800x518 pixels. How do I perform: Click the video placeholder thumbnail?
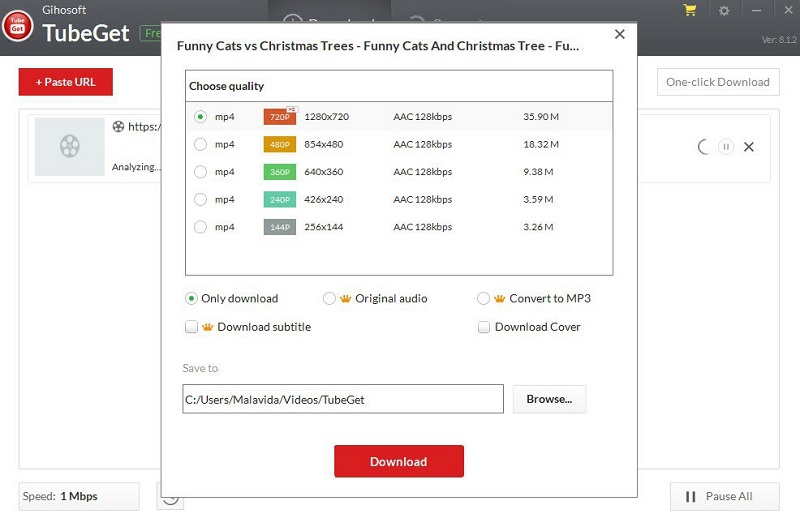[70, 147]
